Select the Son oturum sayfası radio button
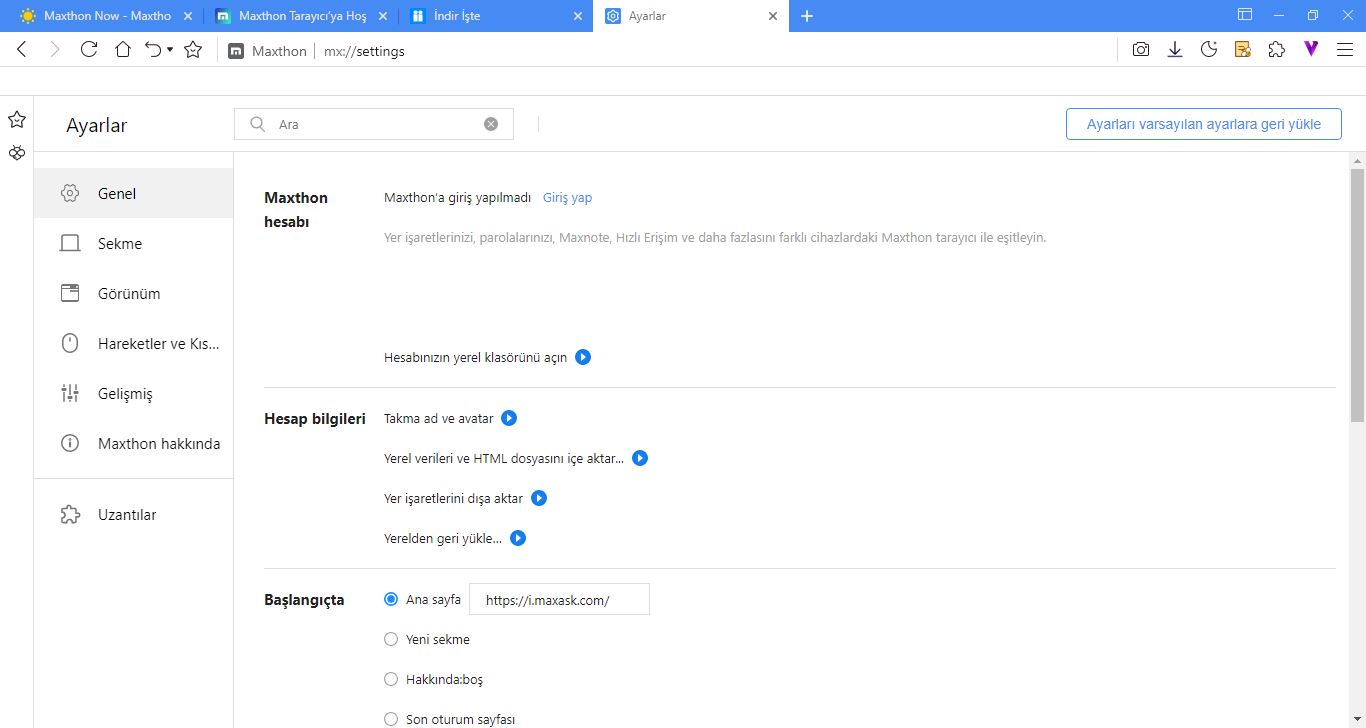The height and width of the screenshot is (728, 1366). (x=391, y=719)
